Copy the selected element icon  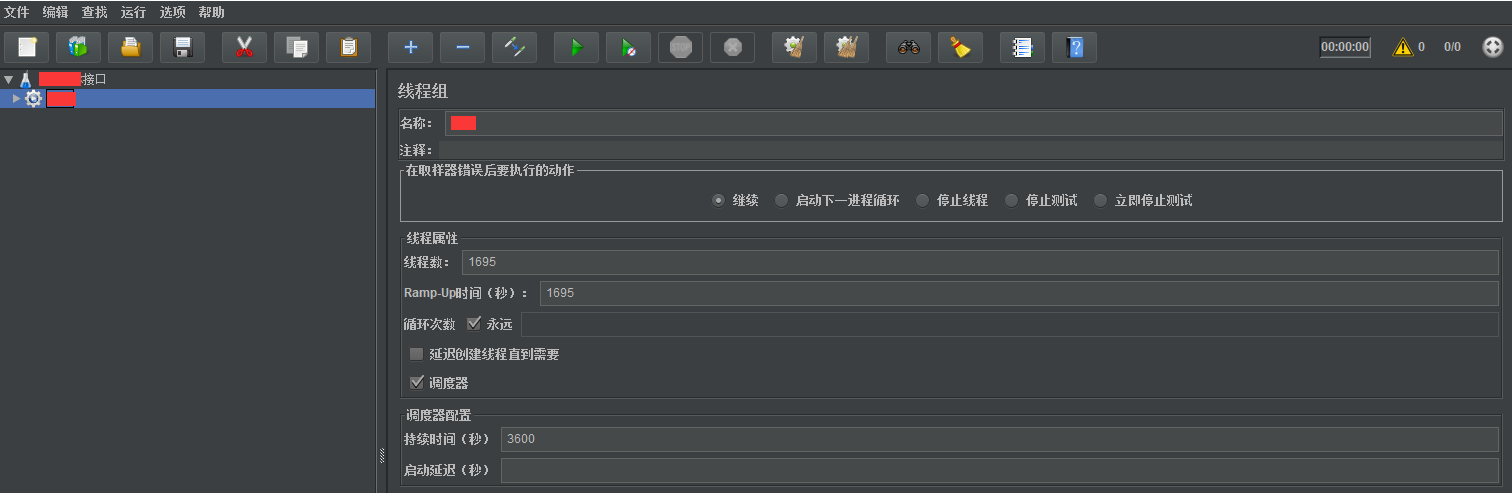pos(296,47)
